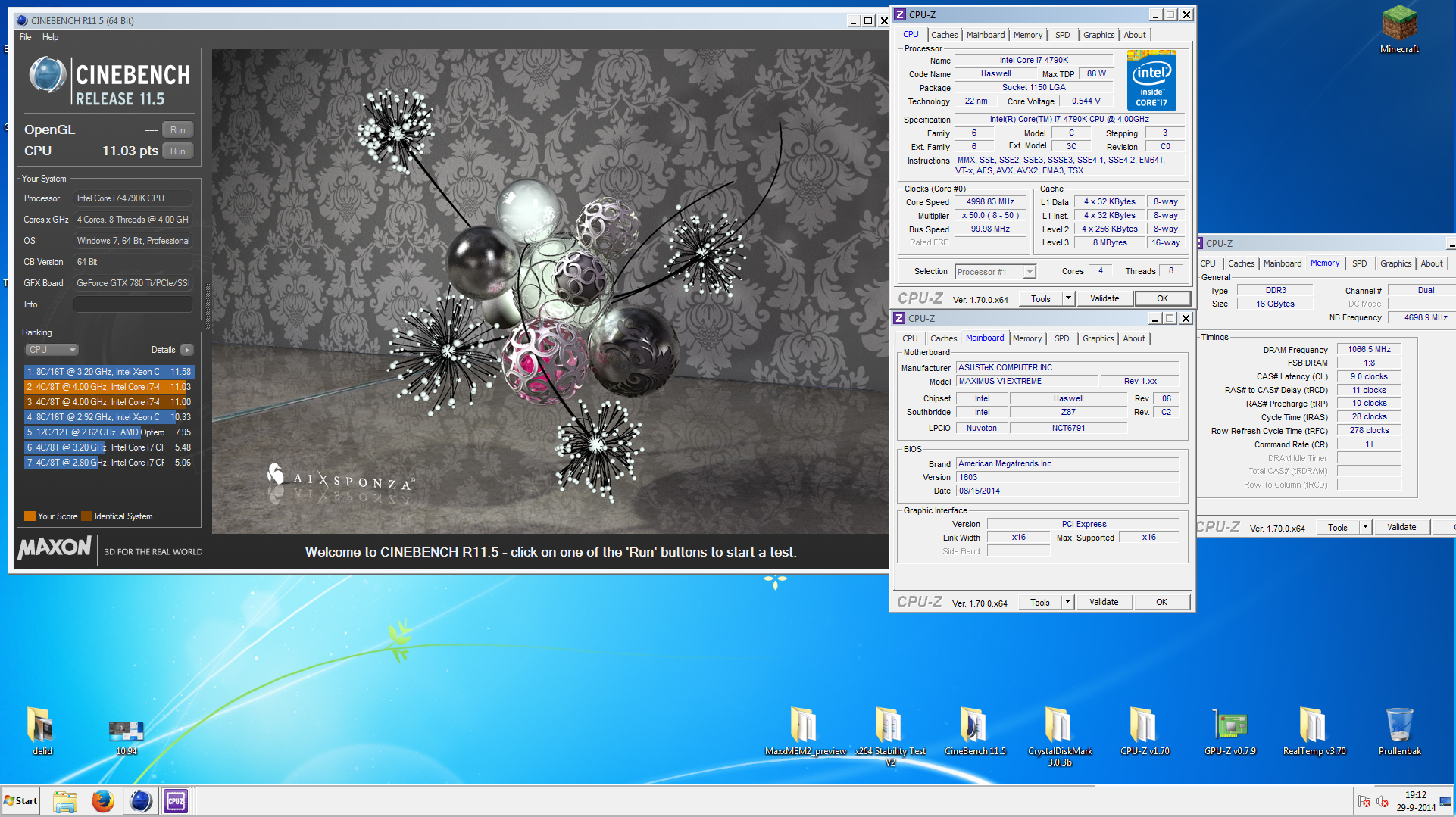Screen dimensions: 1456x817
Task: Click the top CPU-Z title bar Z icon
Action: [900, 14]
